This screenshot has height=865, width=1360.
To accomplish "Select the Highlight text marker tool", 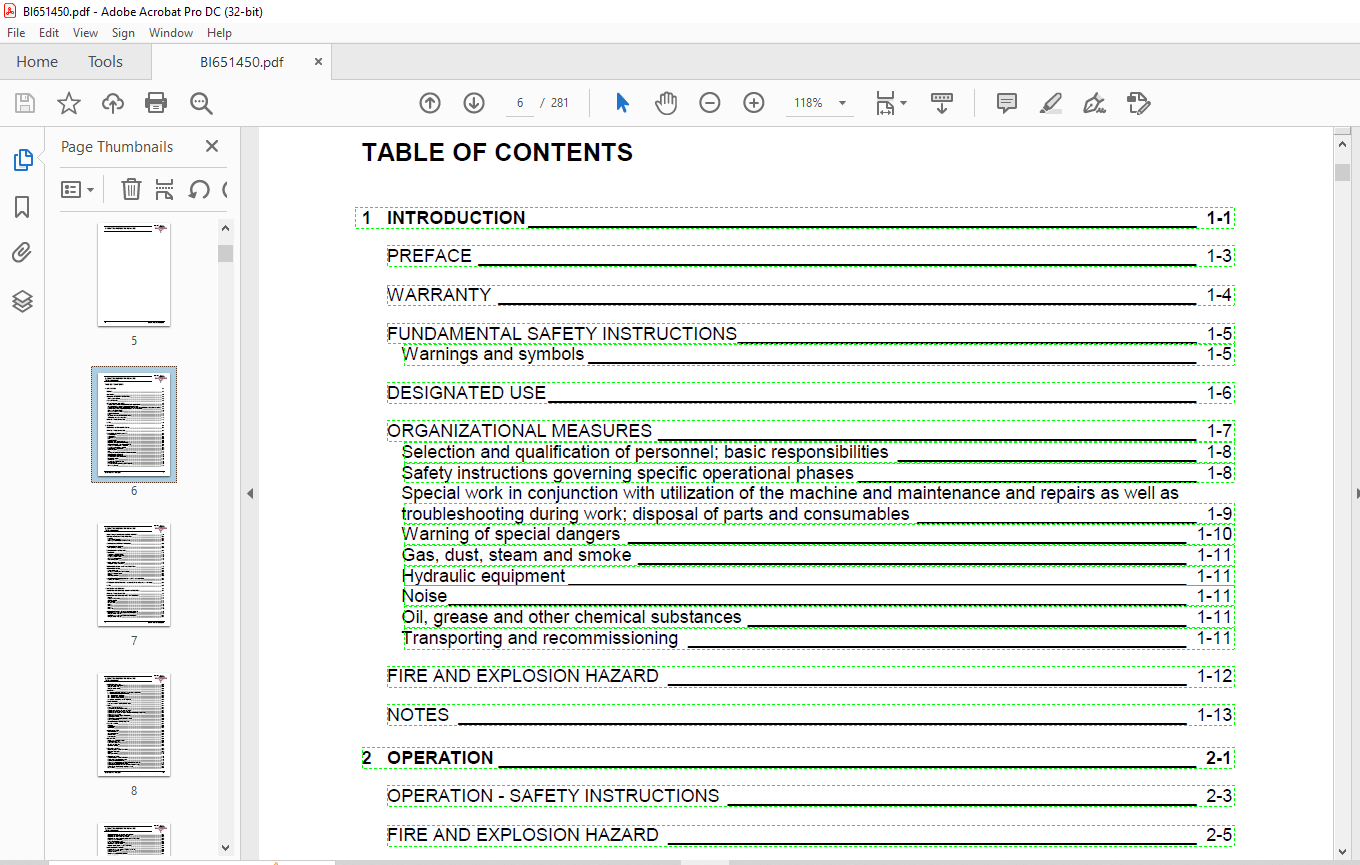I will point(1050,103).
